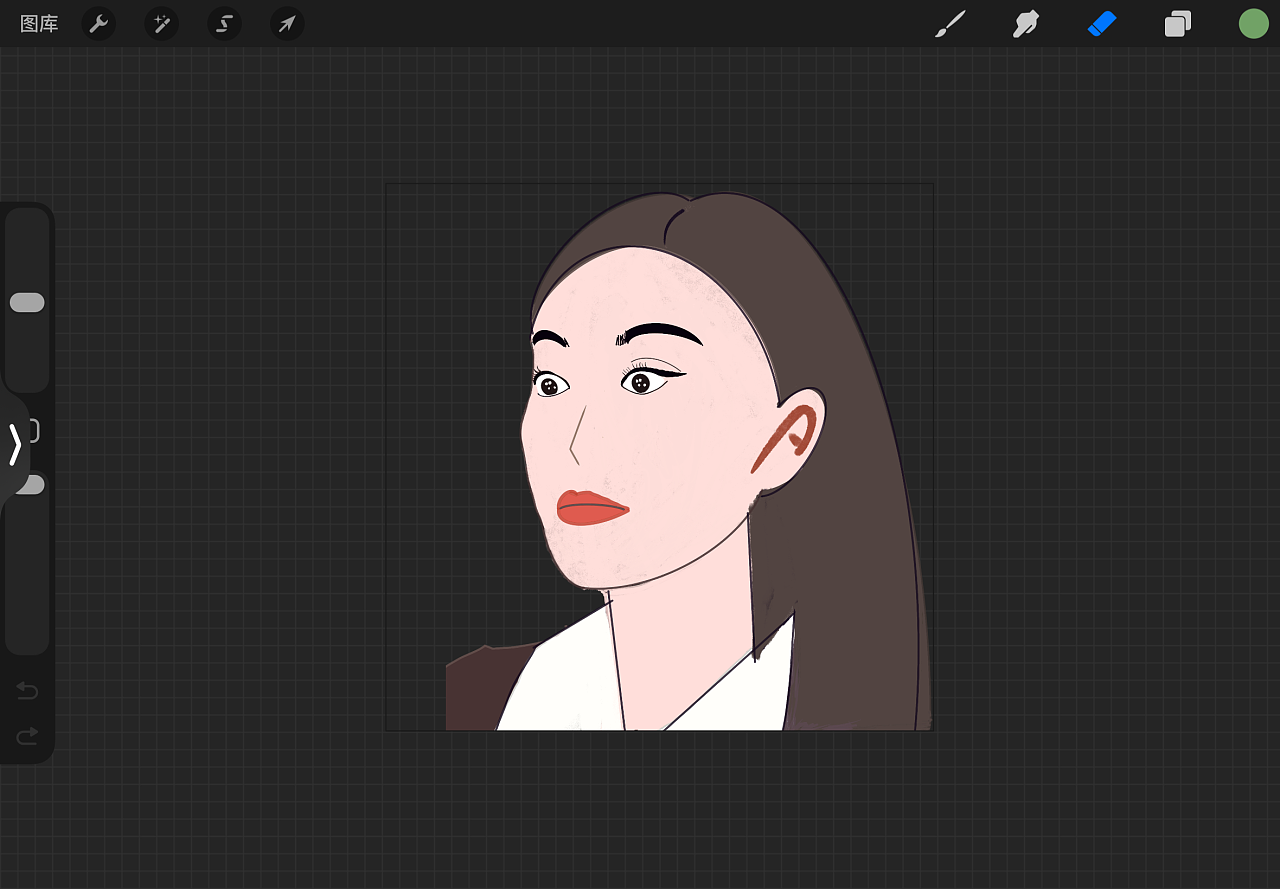Image resolution: width=1280 pixels, height=889 pixels.
Task: Open the 图库 gallery
Action: click(39, 24)
